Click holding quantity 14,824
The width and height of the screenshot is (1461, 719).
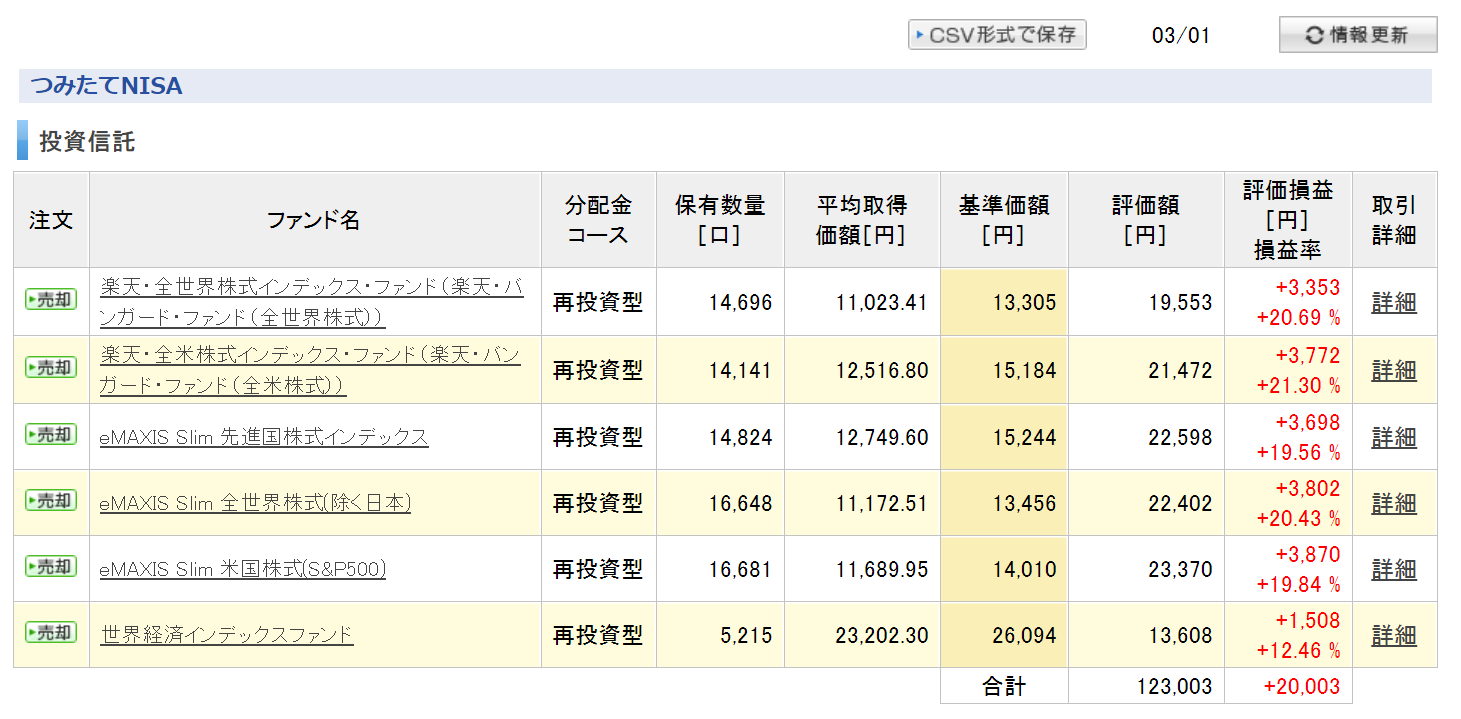[x=741, y=438]
